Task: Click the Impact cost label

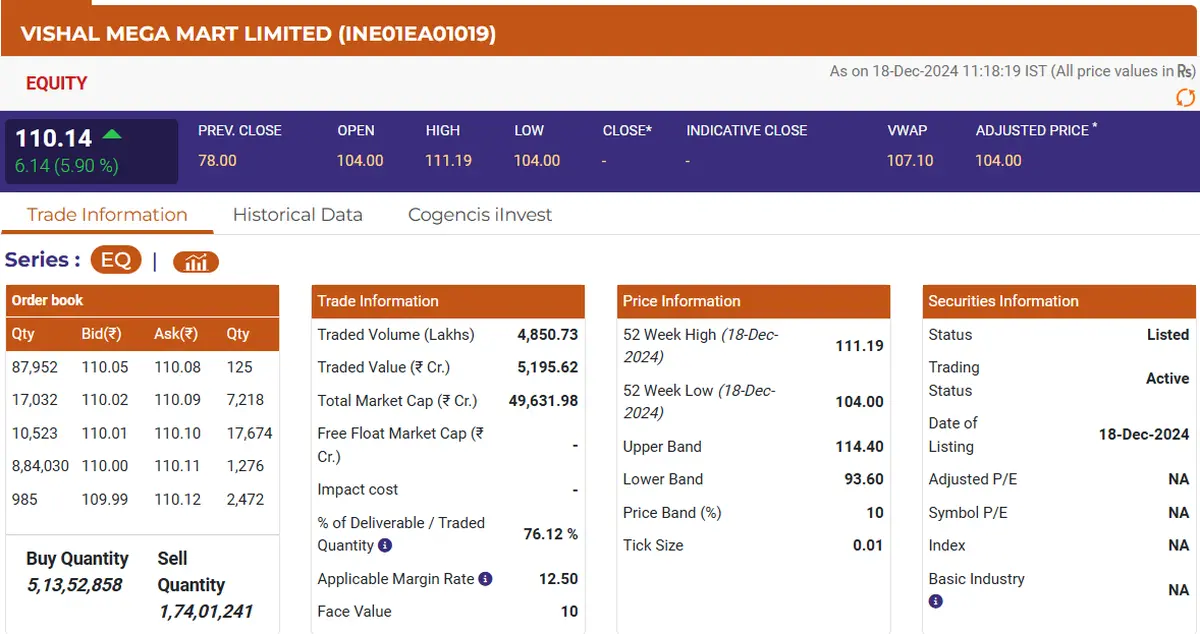Action: point(357,490)
